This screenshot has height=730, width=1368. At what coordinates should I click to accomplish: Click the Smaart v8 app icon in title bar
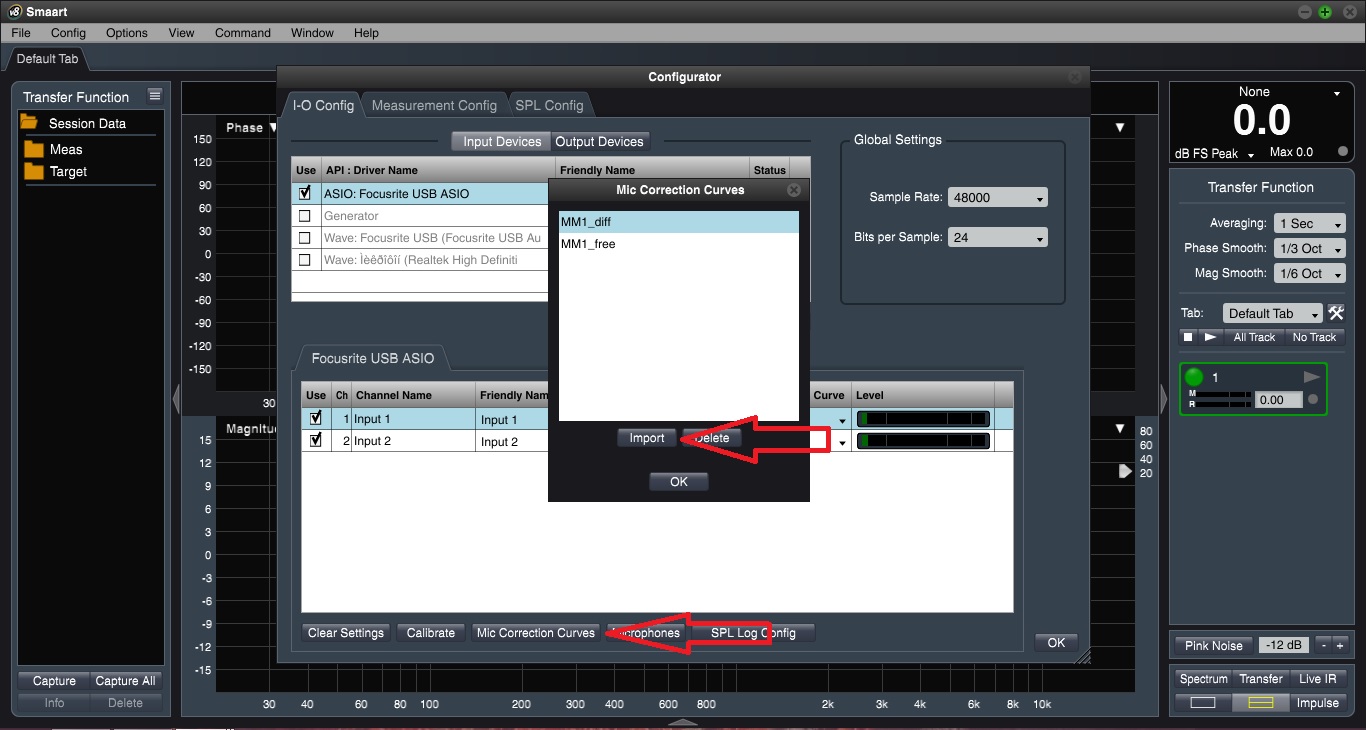click(13, 11)
